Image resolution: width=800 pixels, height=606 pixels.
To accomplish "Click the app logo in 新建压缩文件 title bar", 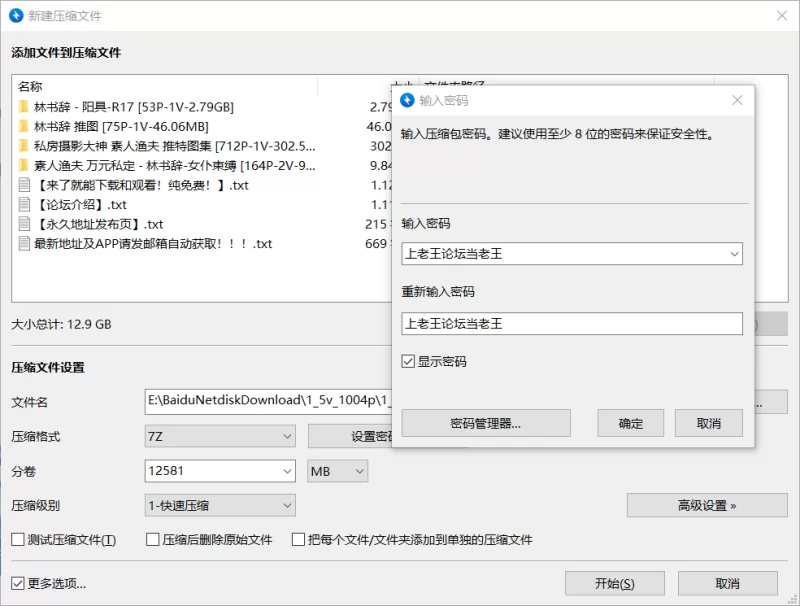I will coord(16,15).
